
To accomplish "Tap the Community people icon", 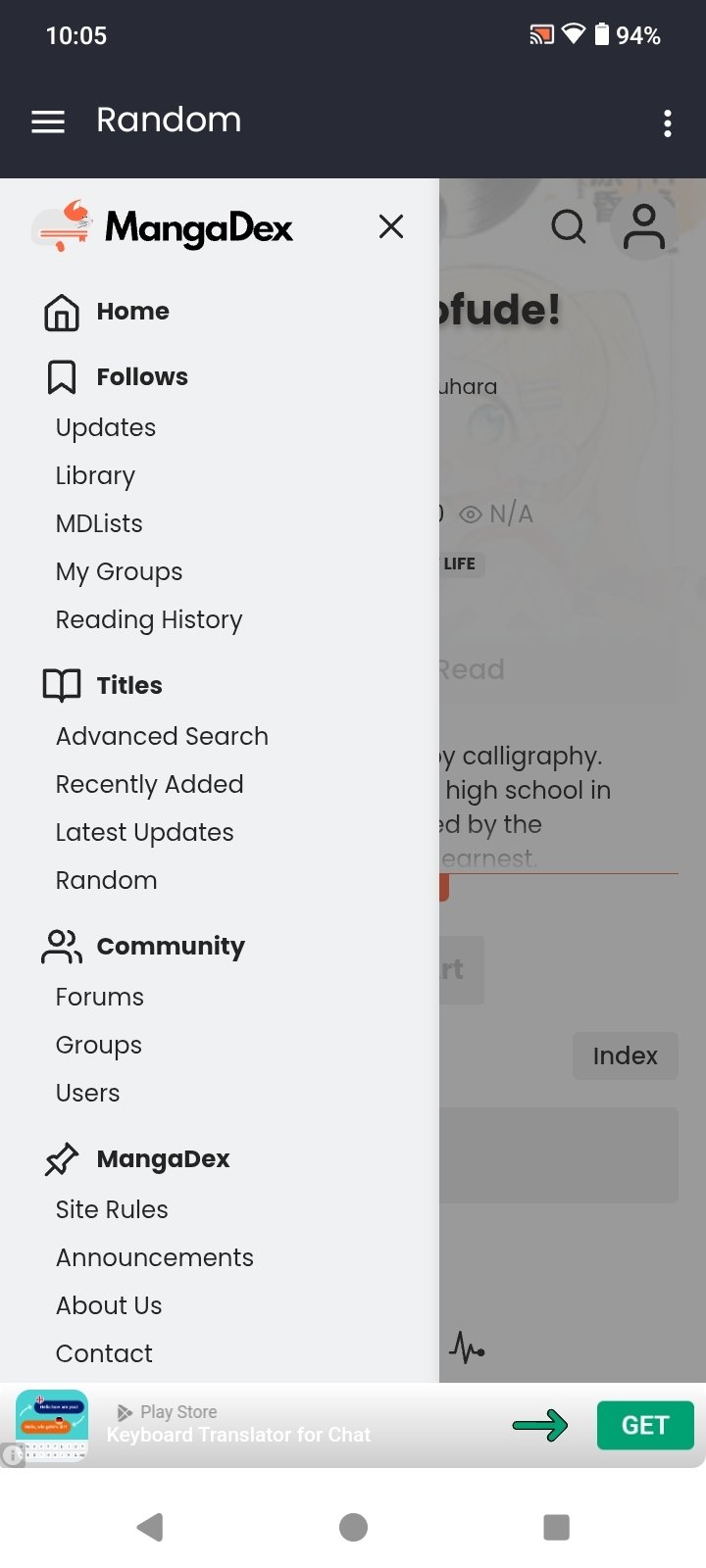I will click(62, 947).
